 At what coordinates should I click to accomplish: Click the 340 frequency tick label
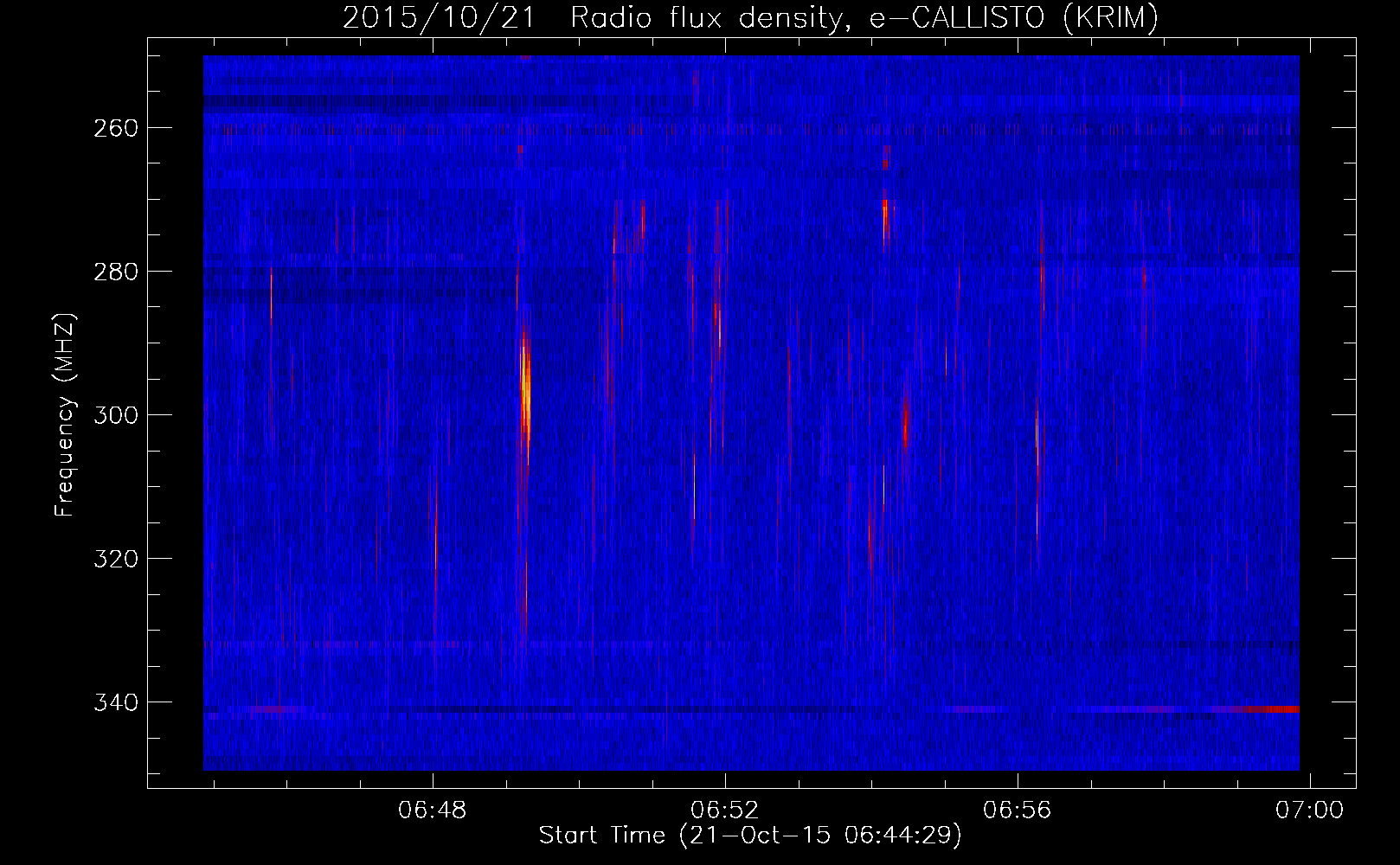point(114,702)
